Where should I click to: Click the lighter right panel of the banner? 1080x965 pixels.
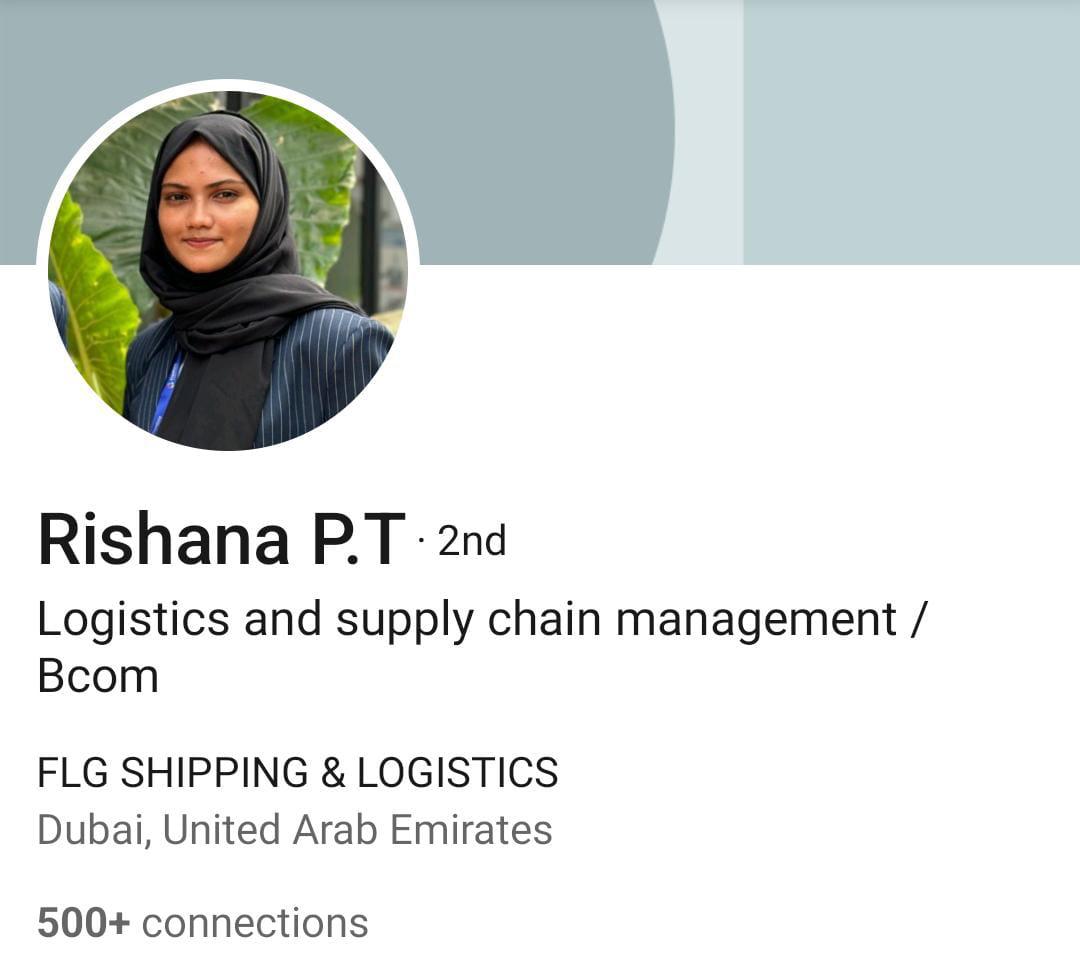[911, 132]
